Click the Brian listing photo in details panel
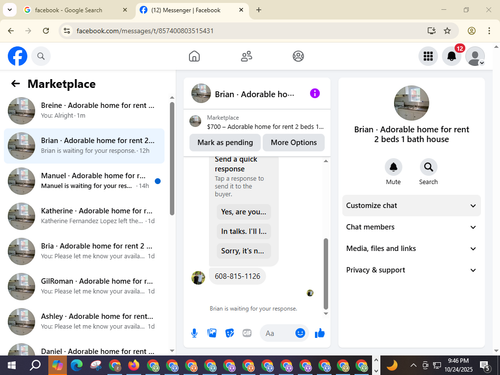 411,103
